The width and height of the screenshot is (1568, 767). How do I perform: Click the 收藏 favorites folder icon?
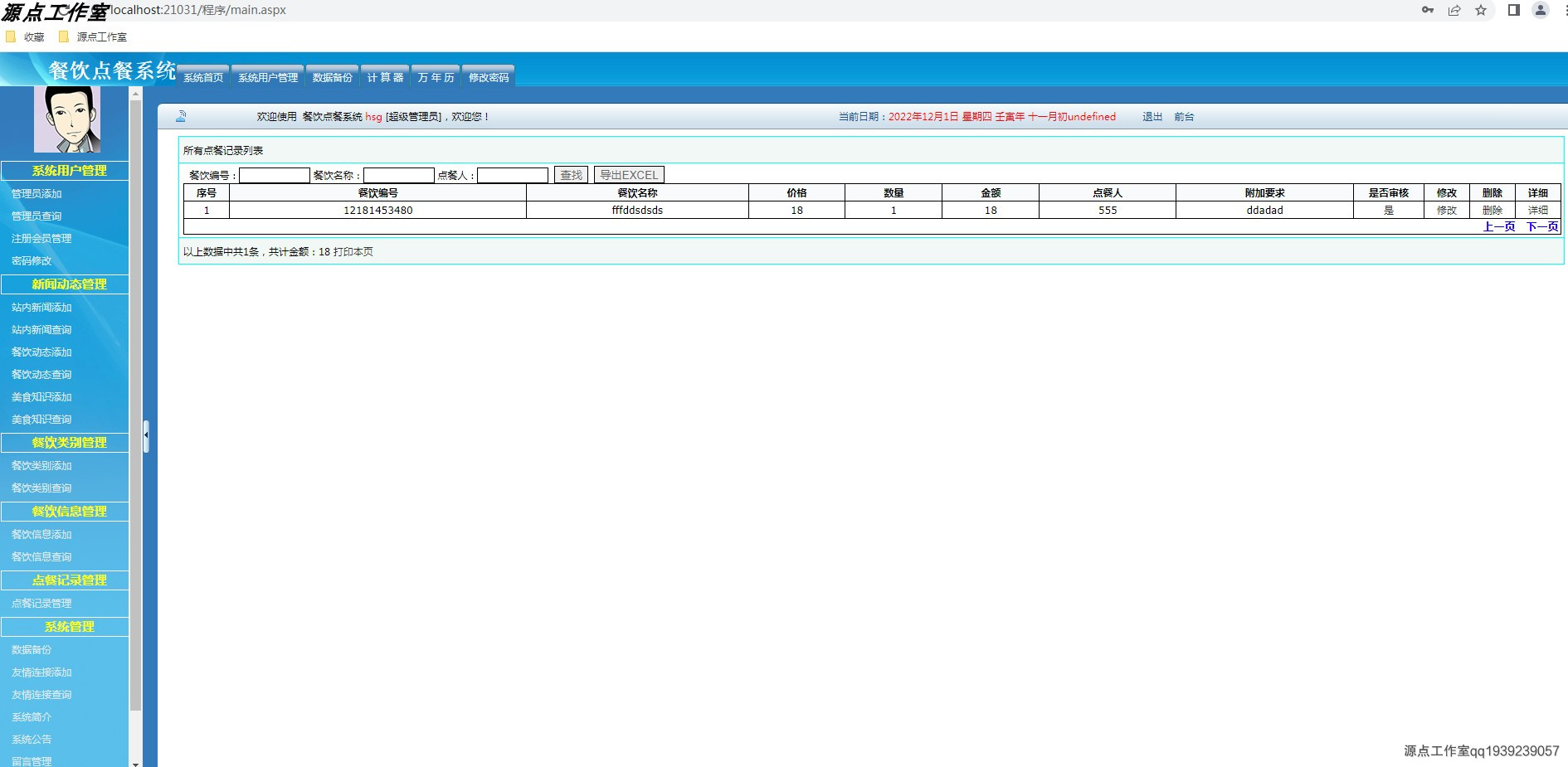click(11, 36)
